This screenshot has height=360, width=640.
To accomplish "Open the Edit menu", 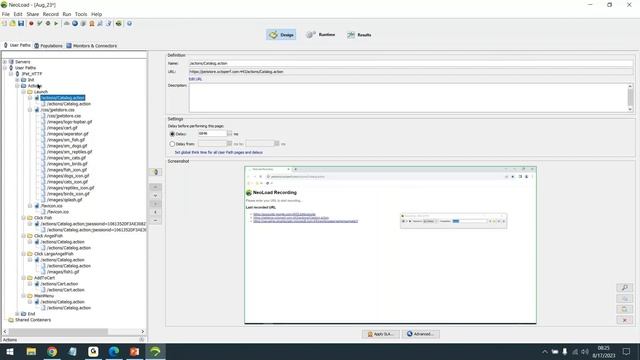I will click(x=18, y=14).
